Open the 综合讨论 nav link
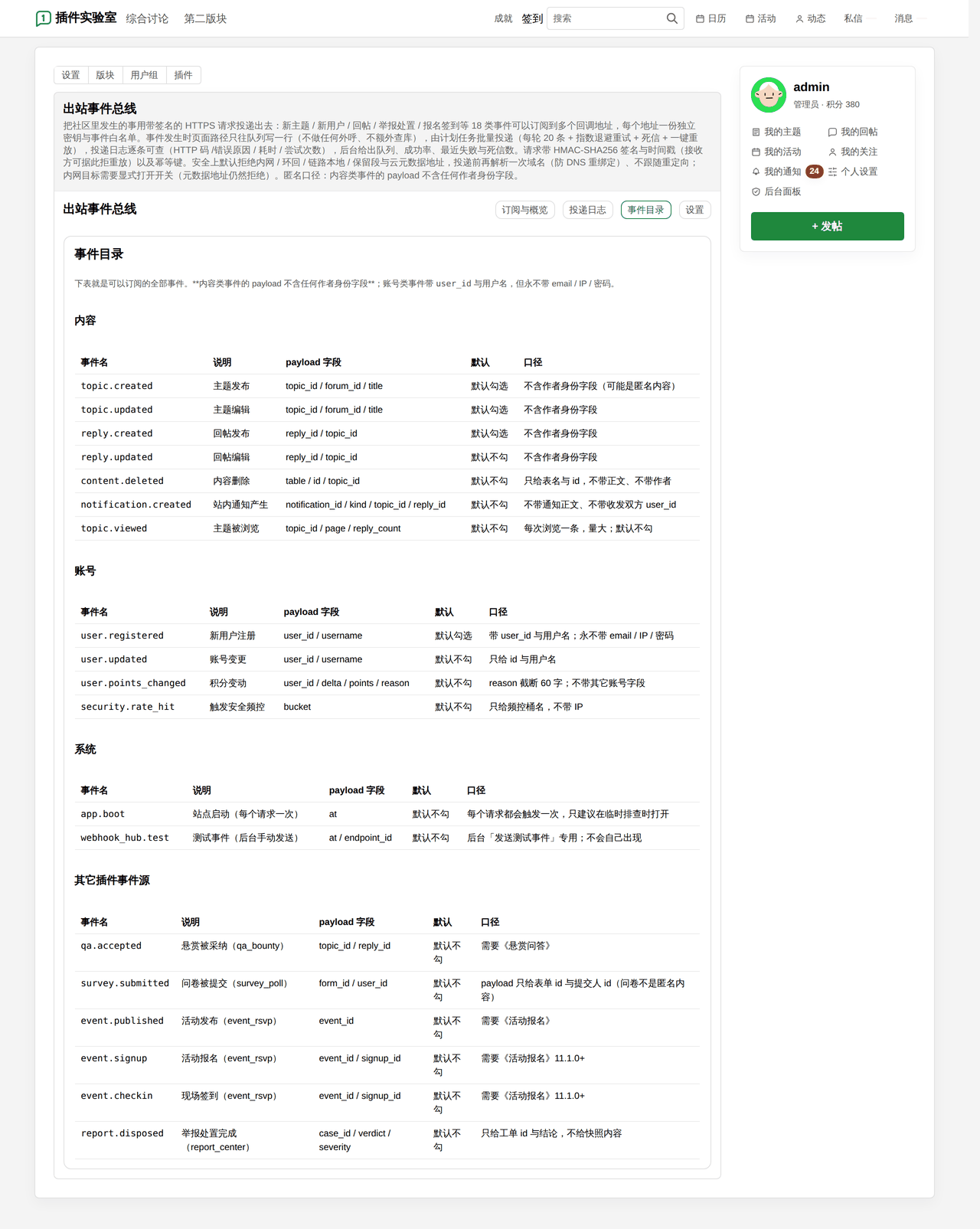The height and width of the screenshot is (1229, 980). (147, 18)
